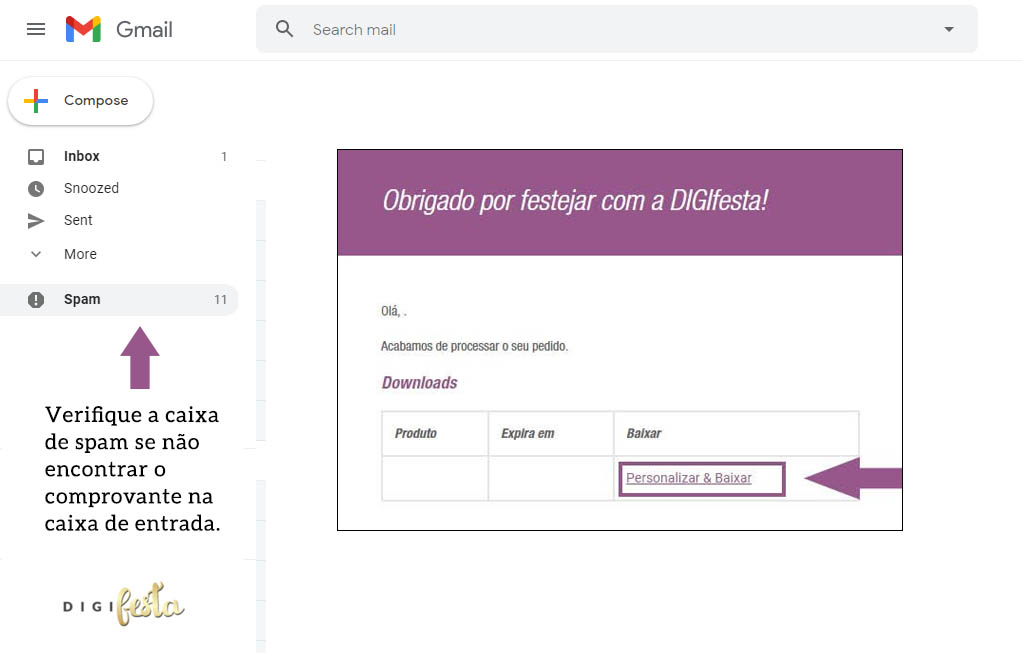Click the Inbox tray icon

point(36,157)
